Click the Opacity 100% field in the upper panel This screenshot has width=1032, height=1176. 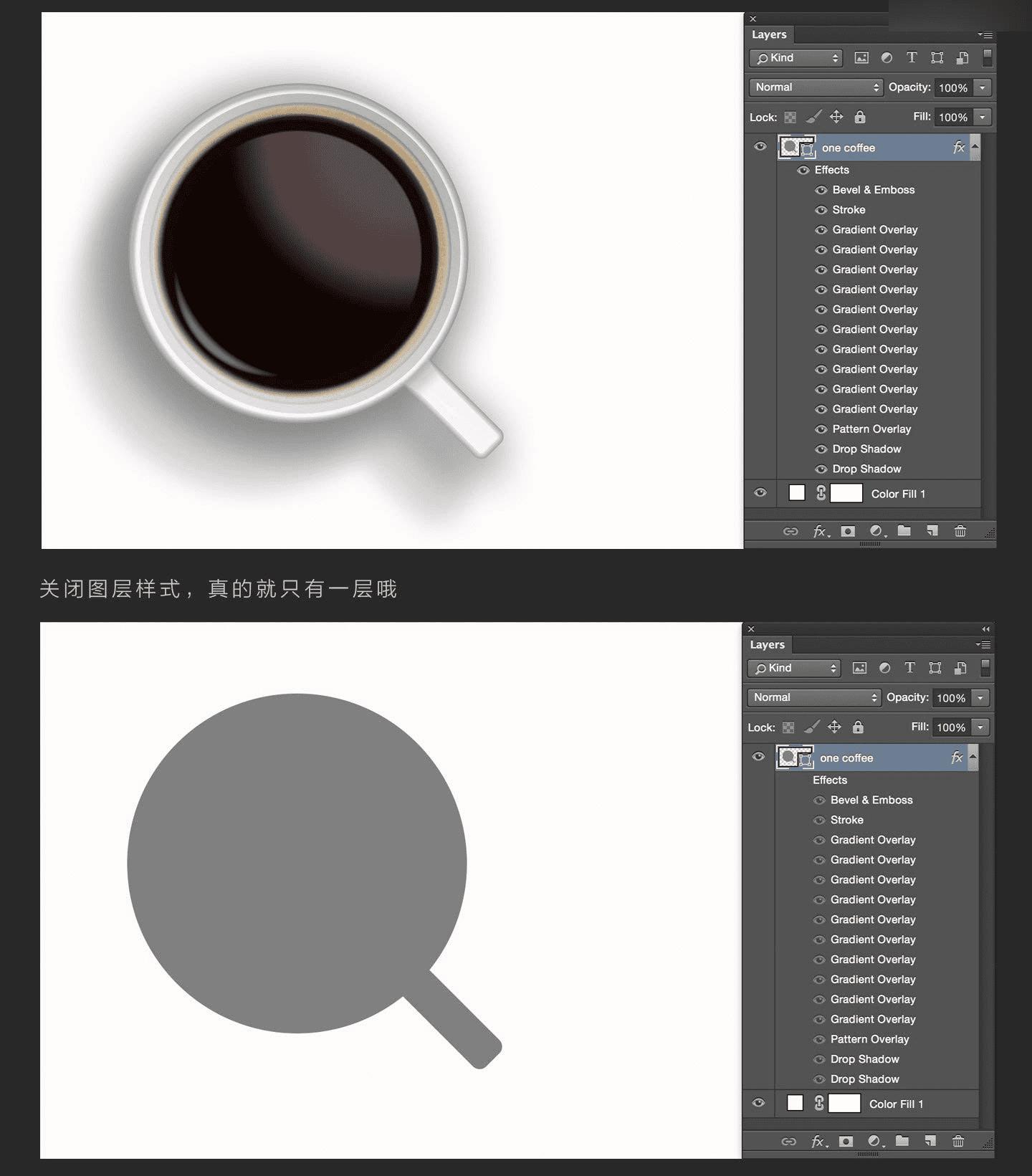coord(954,87)
